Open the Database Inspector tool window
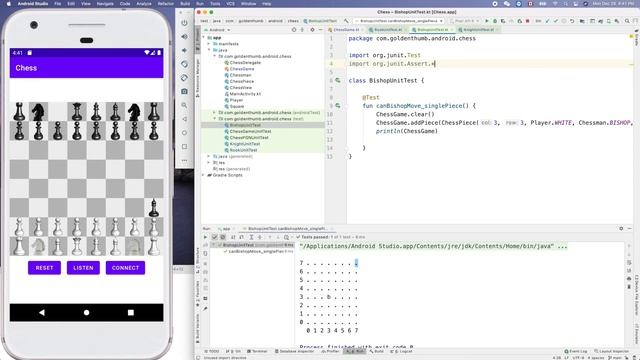The image size is (640, 360). [294, 351]
